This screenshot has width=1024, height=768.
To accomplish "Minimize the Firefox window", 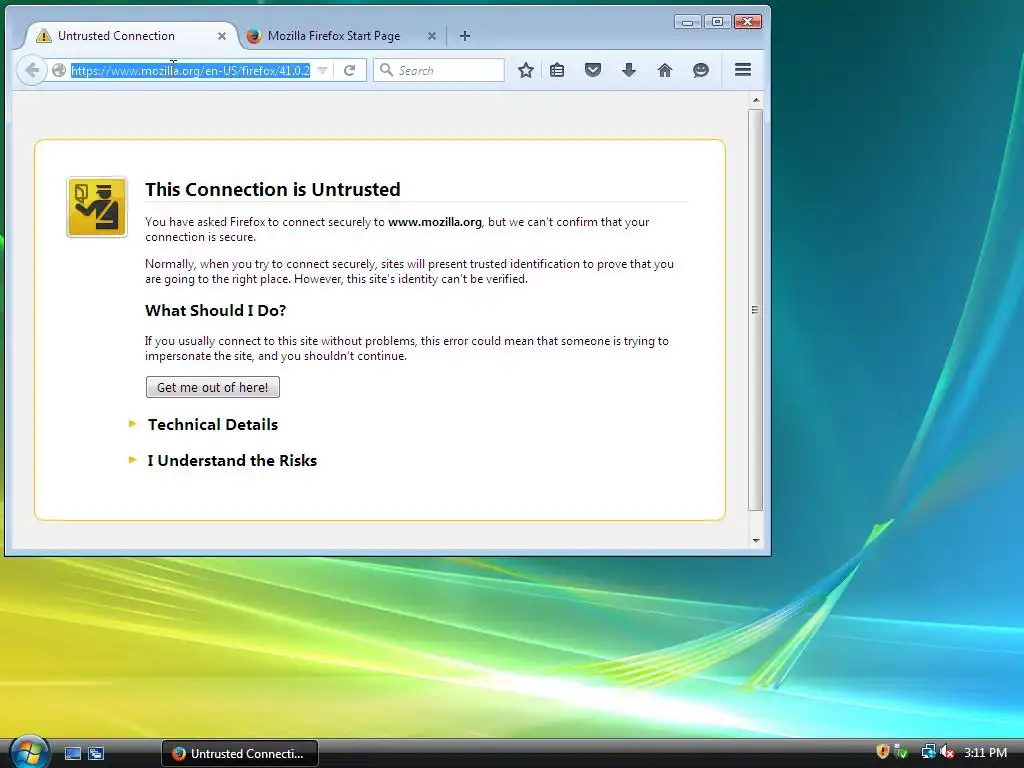I will 687,22.
